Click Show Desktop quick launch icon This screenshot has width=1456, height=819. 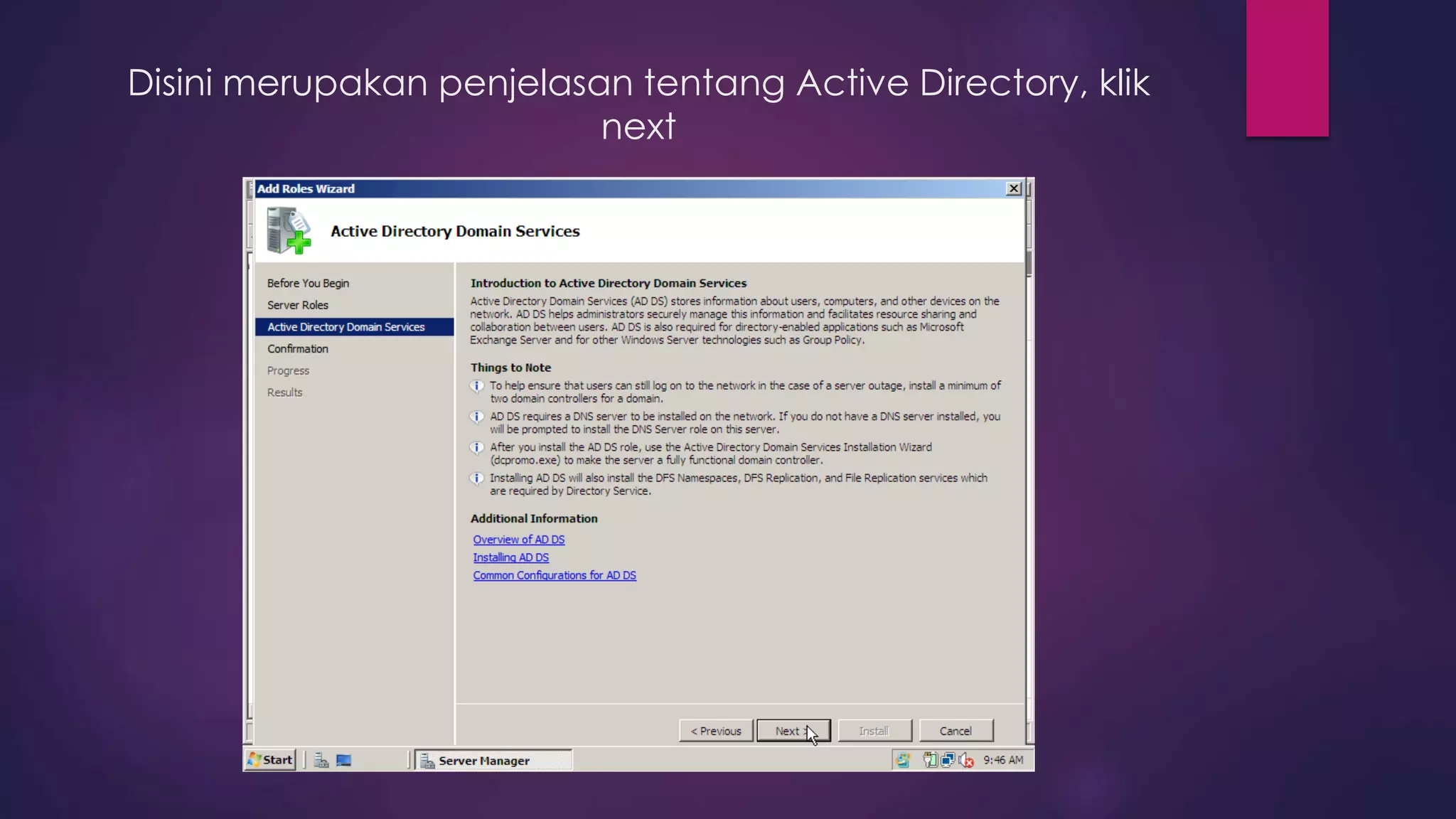[344, 761]
